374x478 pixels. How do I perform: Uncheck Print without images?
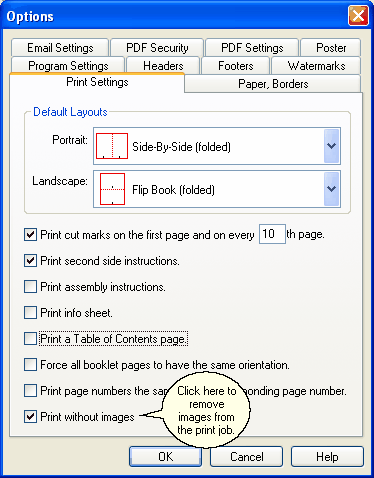30,417
